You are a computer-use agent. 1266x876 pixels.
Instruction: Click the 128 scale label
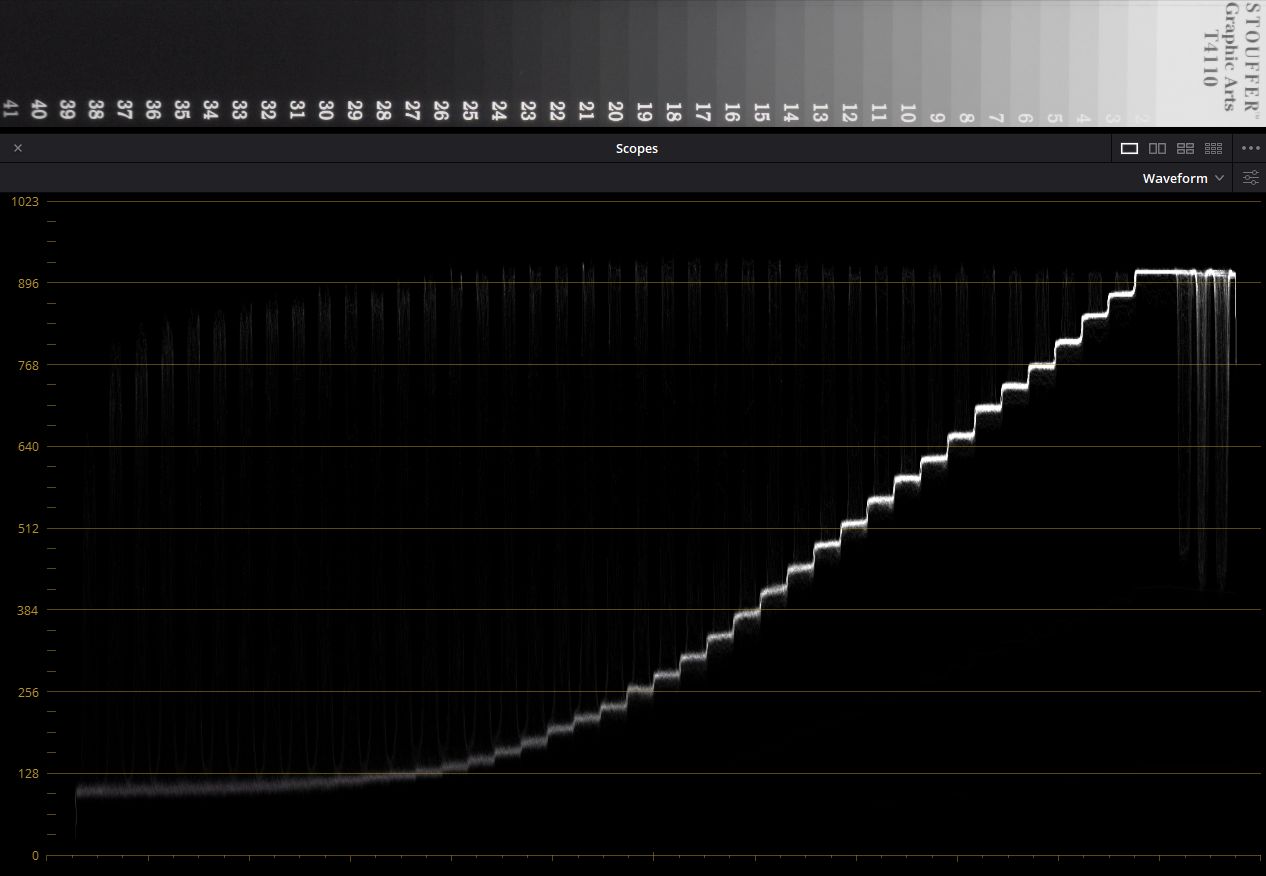point(28,773)
